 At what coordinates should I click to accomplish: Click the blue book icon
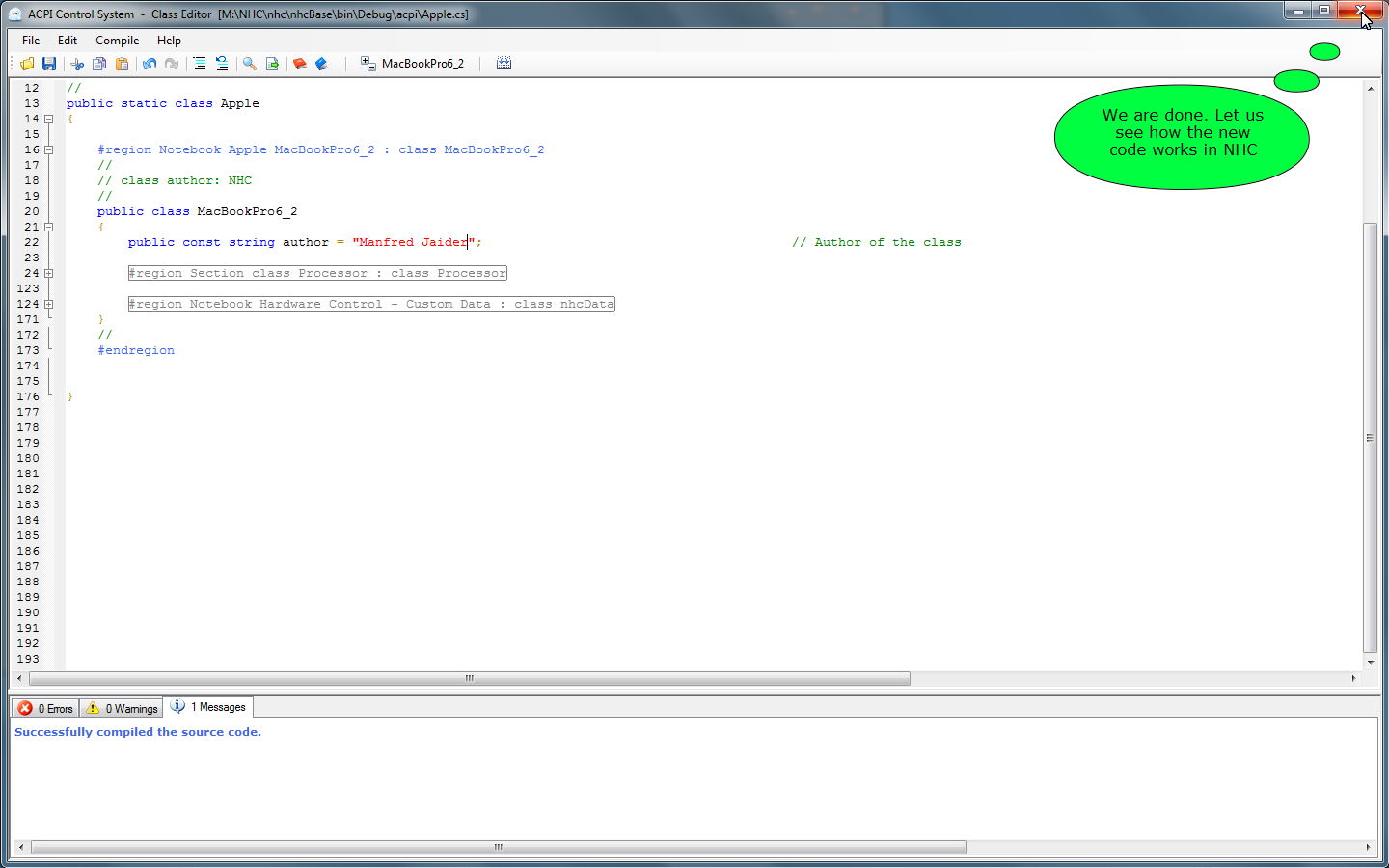pos(322,64)
